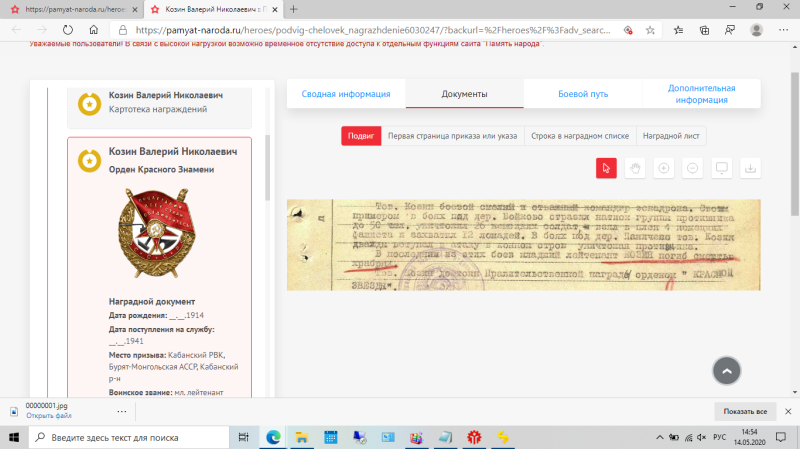Open browser collections
Viewport: 800px width, 449px height.
click(704, 30)
